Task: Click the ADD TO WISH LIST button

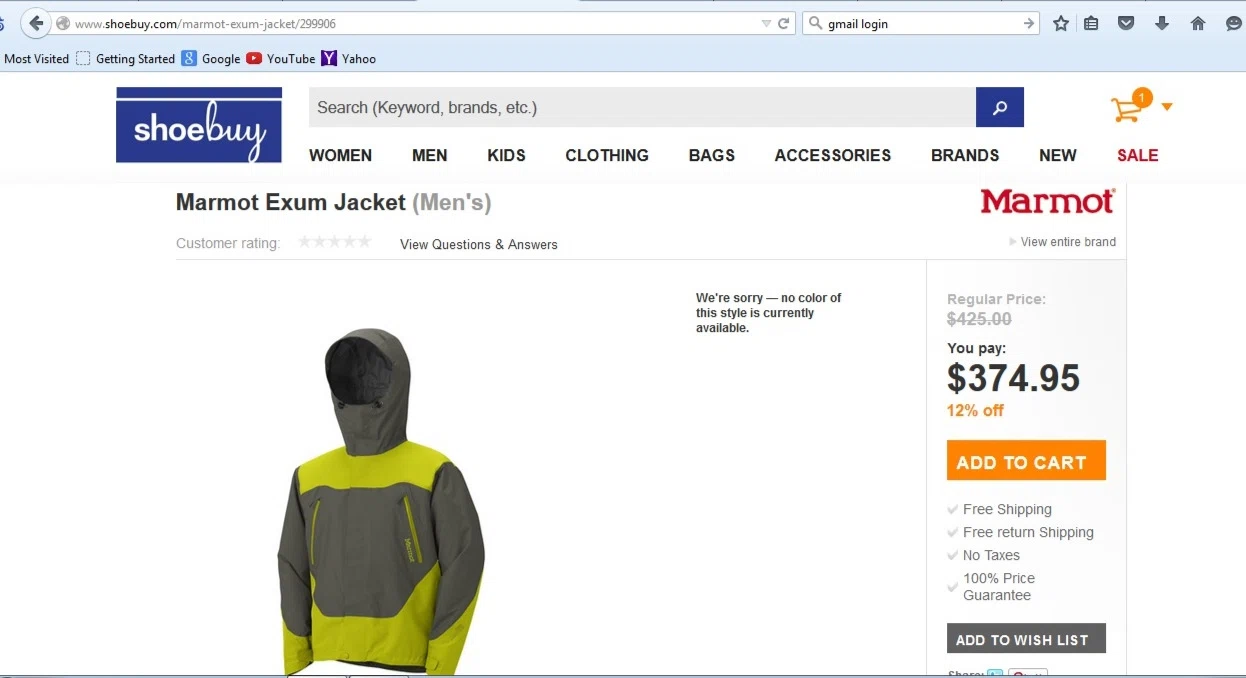Action: tap(1026, 639)
